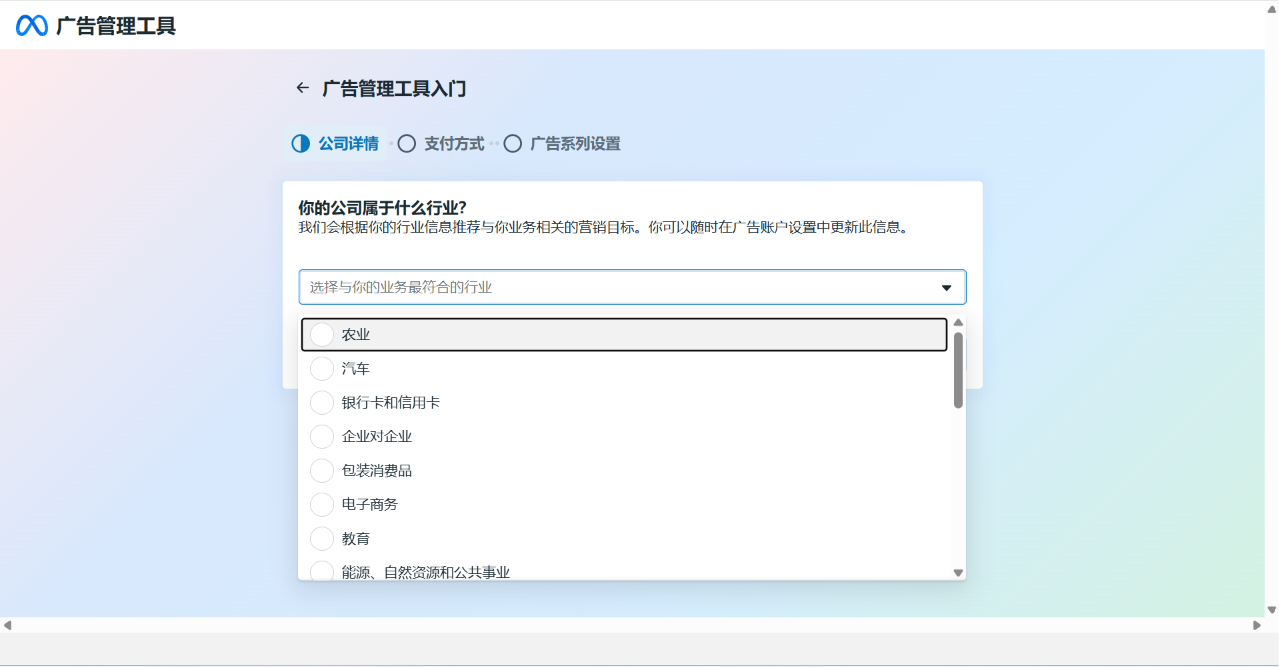The image size is (1279, 667).
Task: Select the 电子商务 radio option
Action: [322, 505]
